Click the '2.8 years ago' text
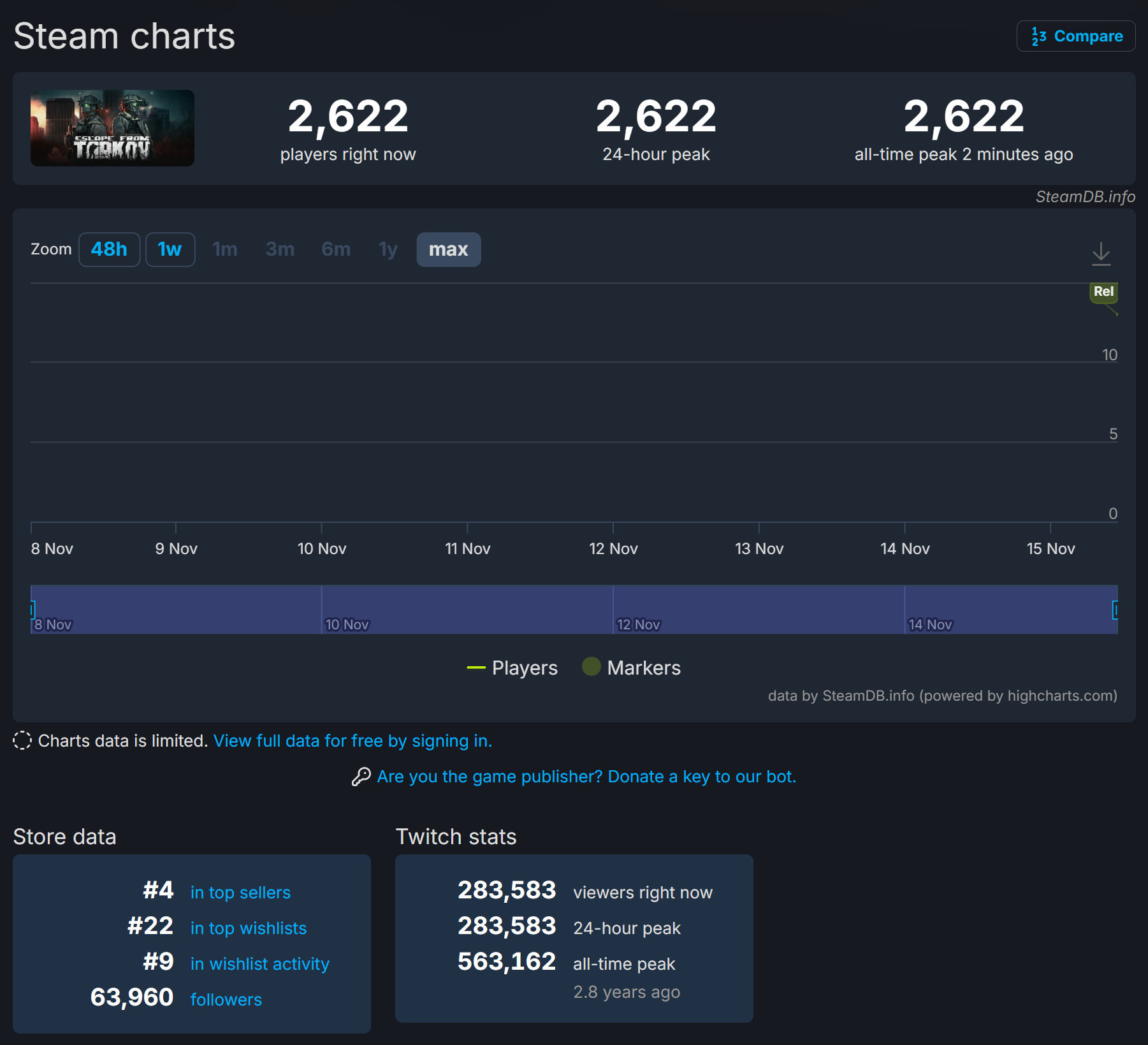 pos(627,992)
